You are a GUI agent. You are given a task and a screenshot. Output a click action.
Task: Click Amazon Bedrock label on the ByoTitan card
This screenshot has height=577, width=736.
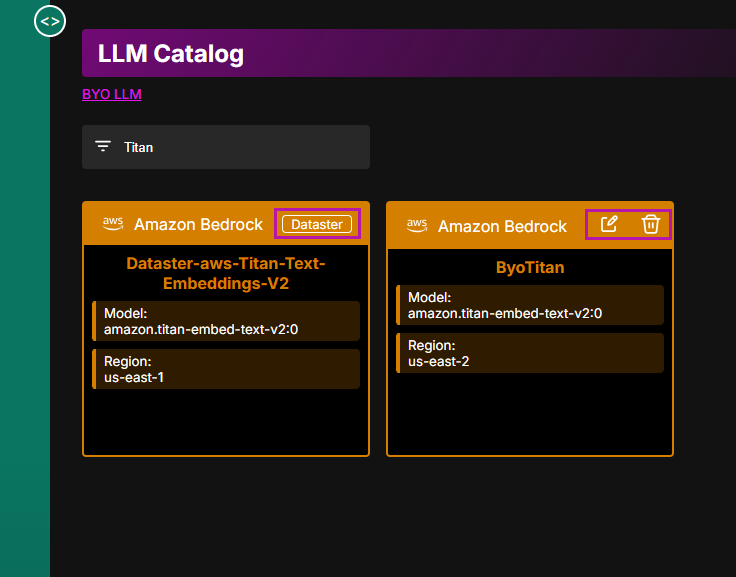(502, 226)
